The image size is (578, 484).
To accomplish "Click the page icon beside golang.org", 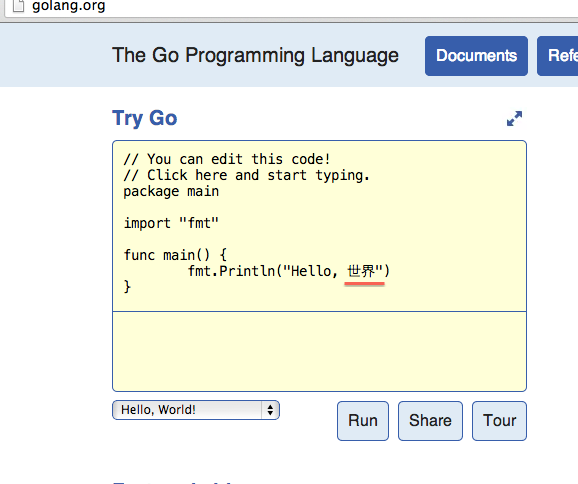I will pos(18,6).
